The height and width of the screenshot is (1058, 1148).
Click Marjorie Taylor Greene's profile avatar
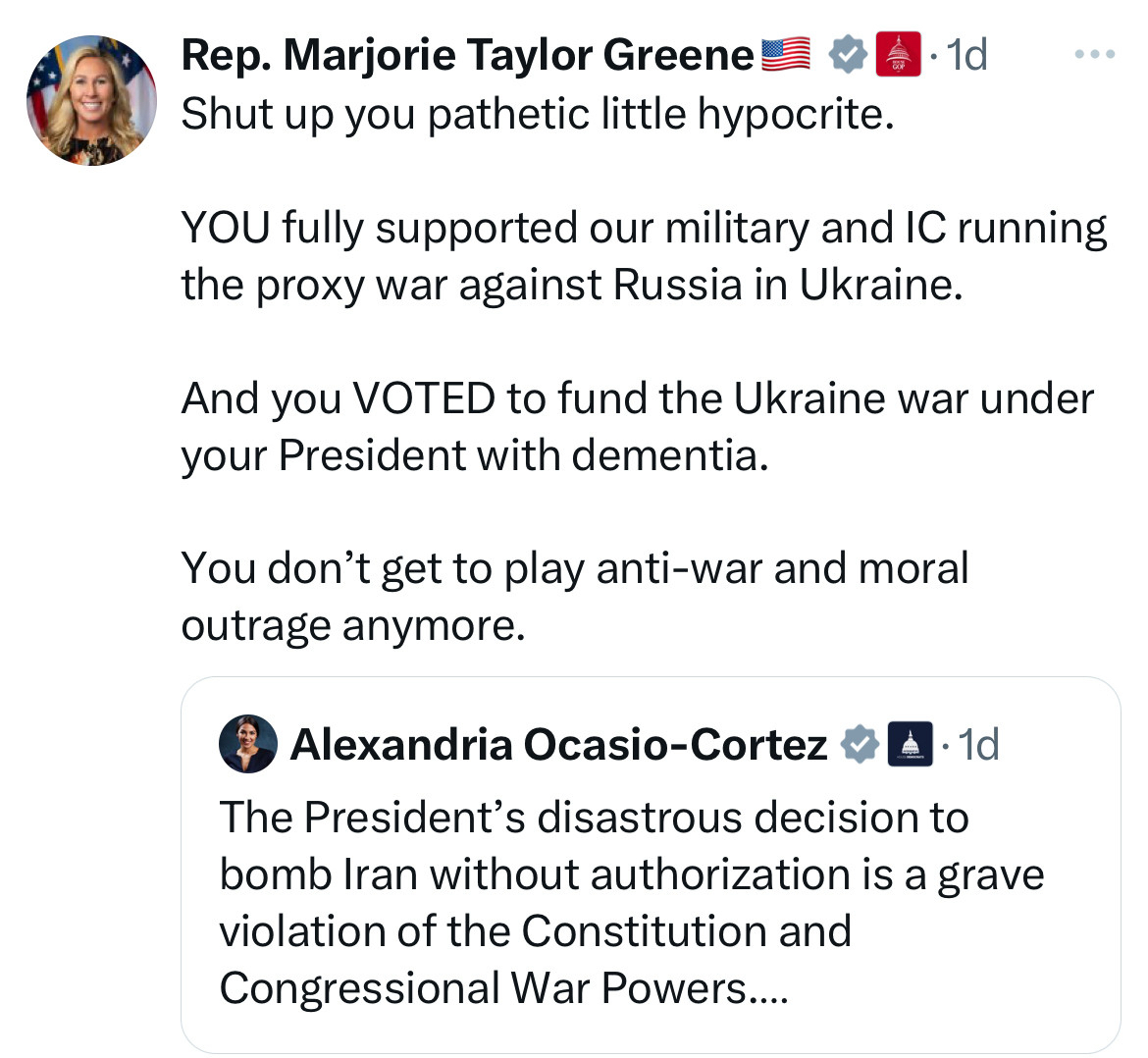point(90,100)
